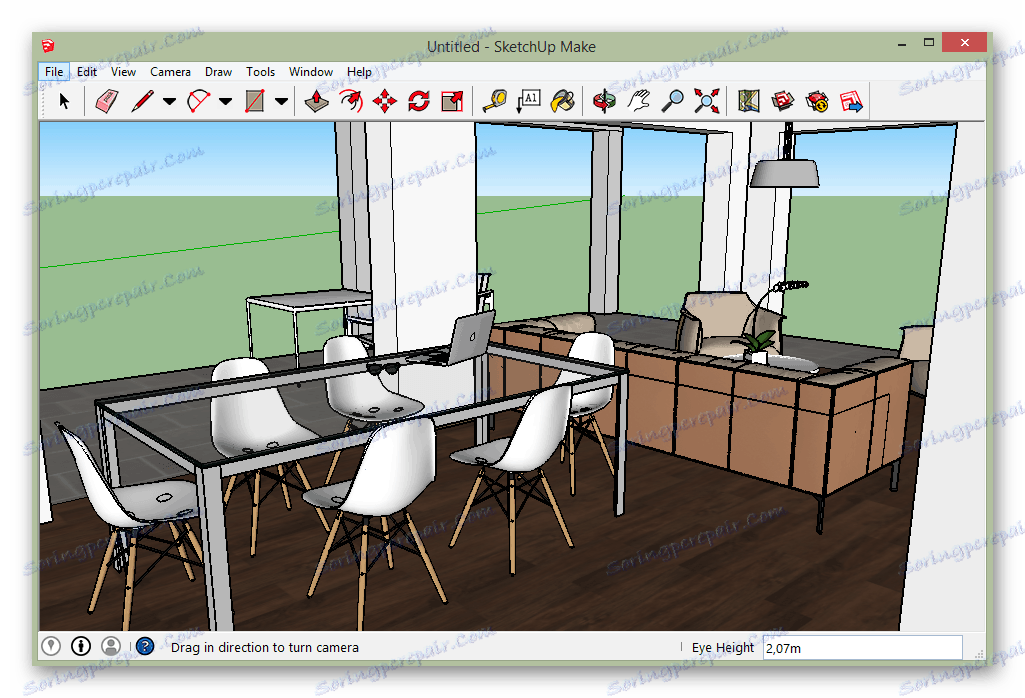Open the Camera menu
Image resolution: width=1025 pixels, height=698 pixels.
pos(170,72)
